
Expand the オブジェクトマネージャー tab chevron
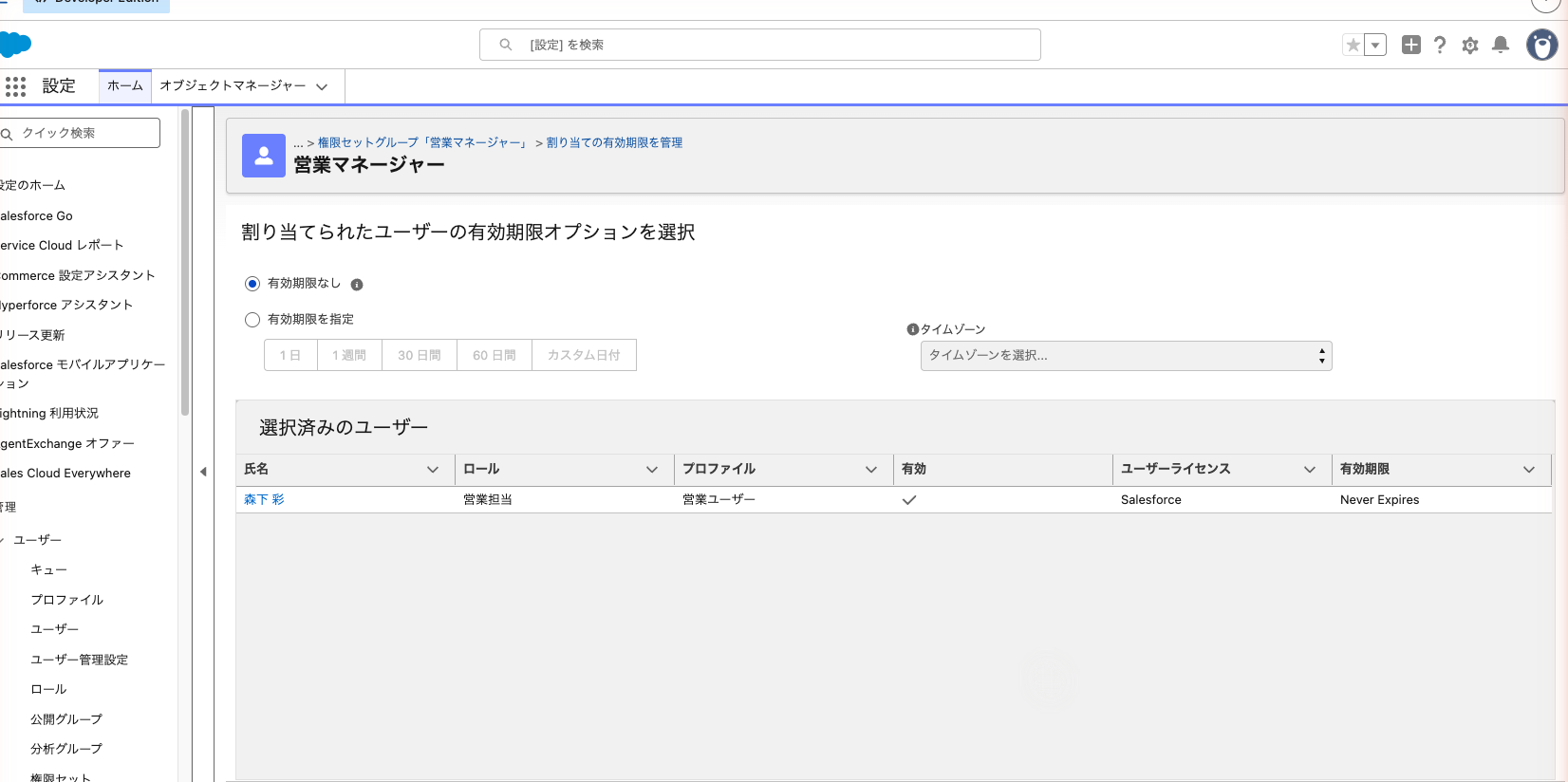click(322, 87)
